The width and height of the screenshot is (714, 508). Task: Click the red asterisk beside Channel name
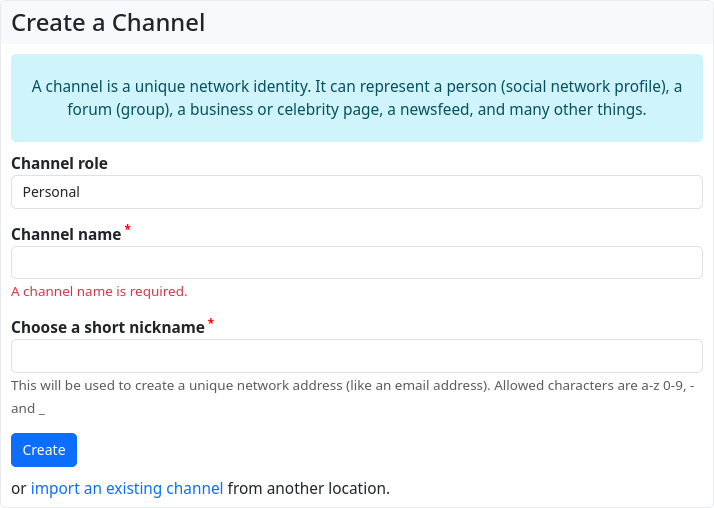[x=128, y=231]
